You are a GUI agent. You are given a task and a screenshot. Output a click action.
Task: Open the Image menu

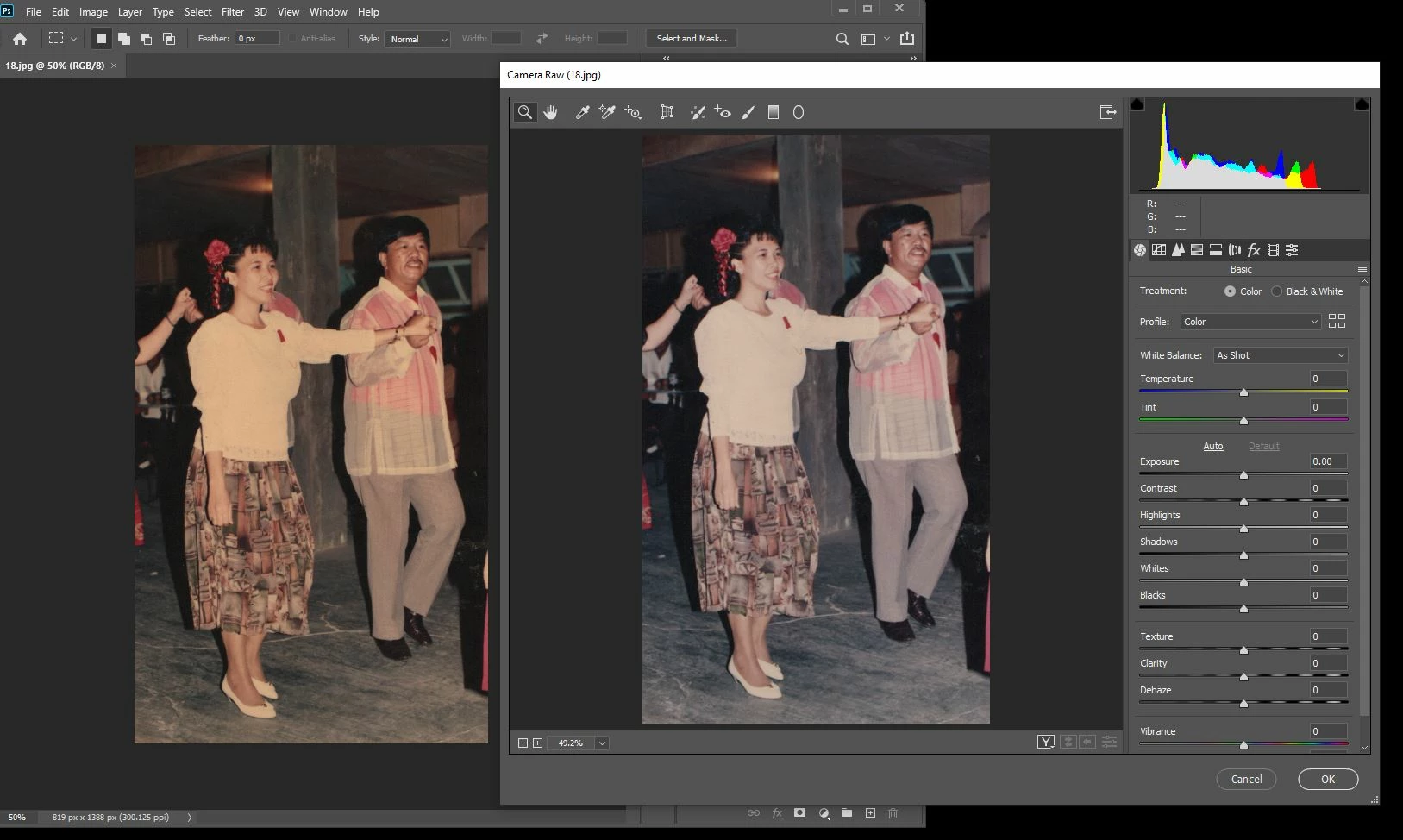[93, 12]
